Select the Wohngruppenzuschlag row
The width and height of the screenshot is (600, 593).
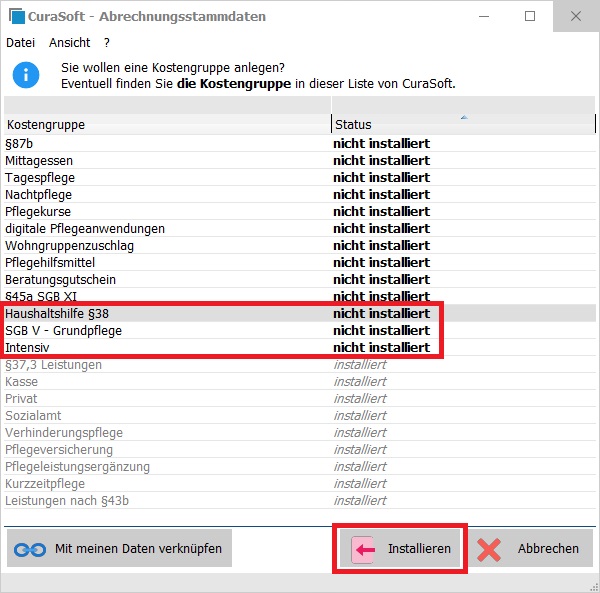(300, 245)
